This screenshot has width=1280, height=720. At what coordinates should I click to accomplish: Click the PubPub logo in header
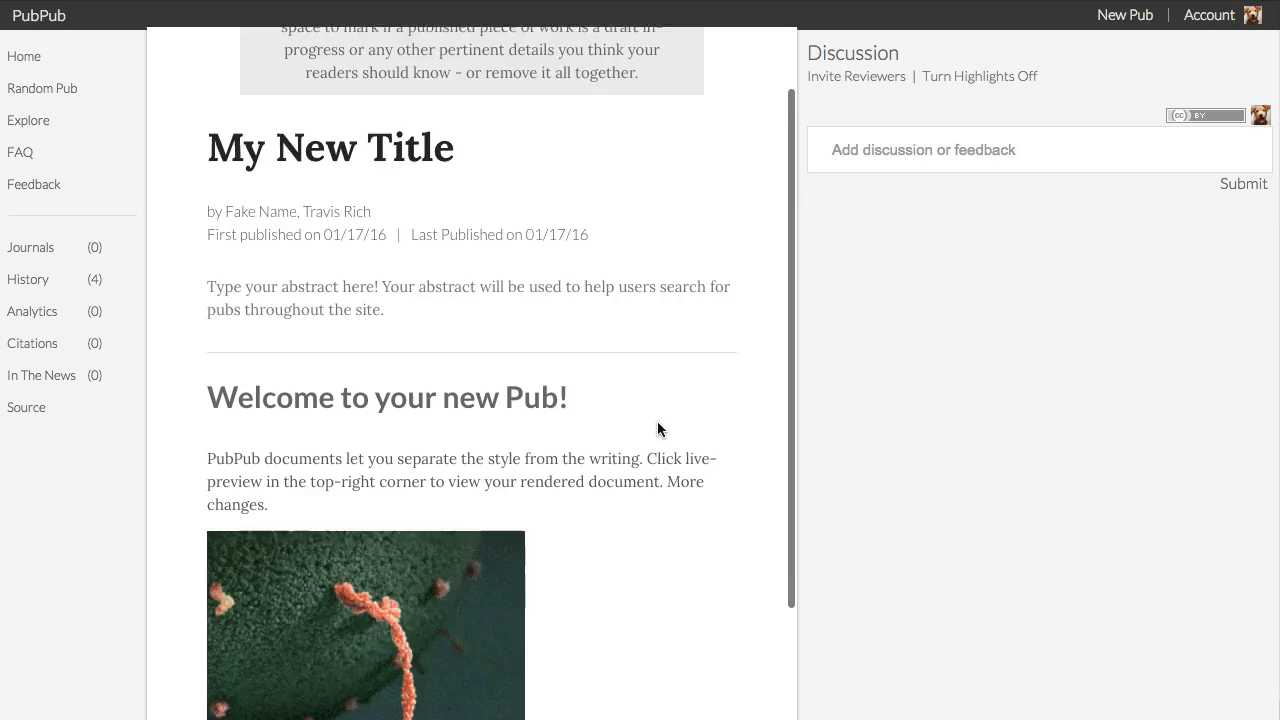(x=39, y=15)
